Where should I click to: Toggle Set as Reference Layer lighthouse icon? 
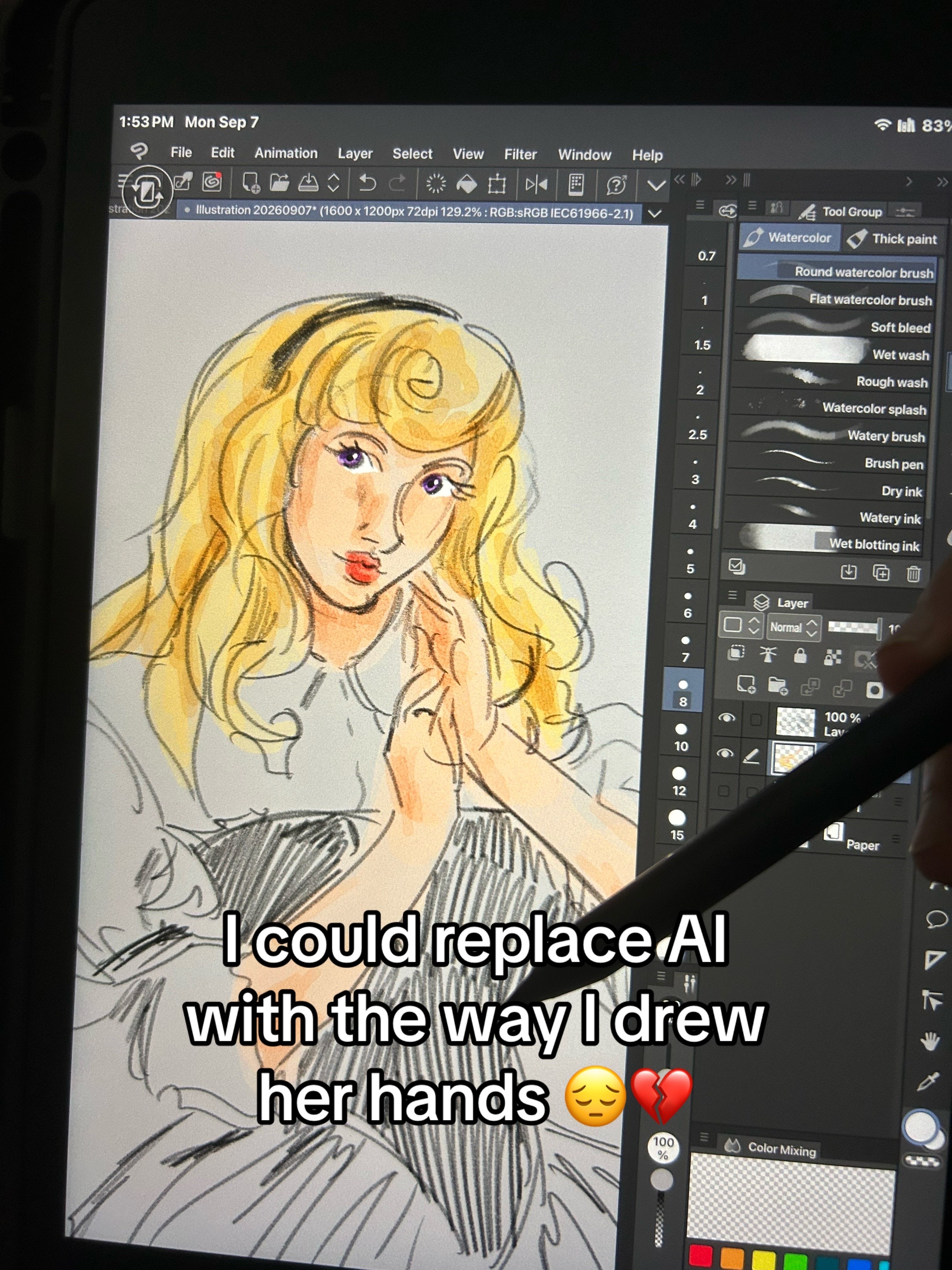(x=768, y=654)
